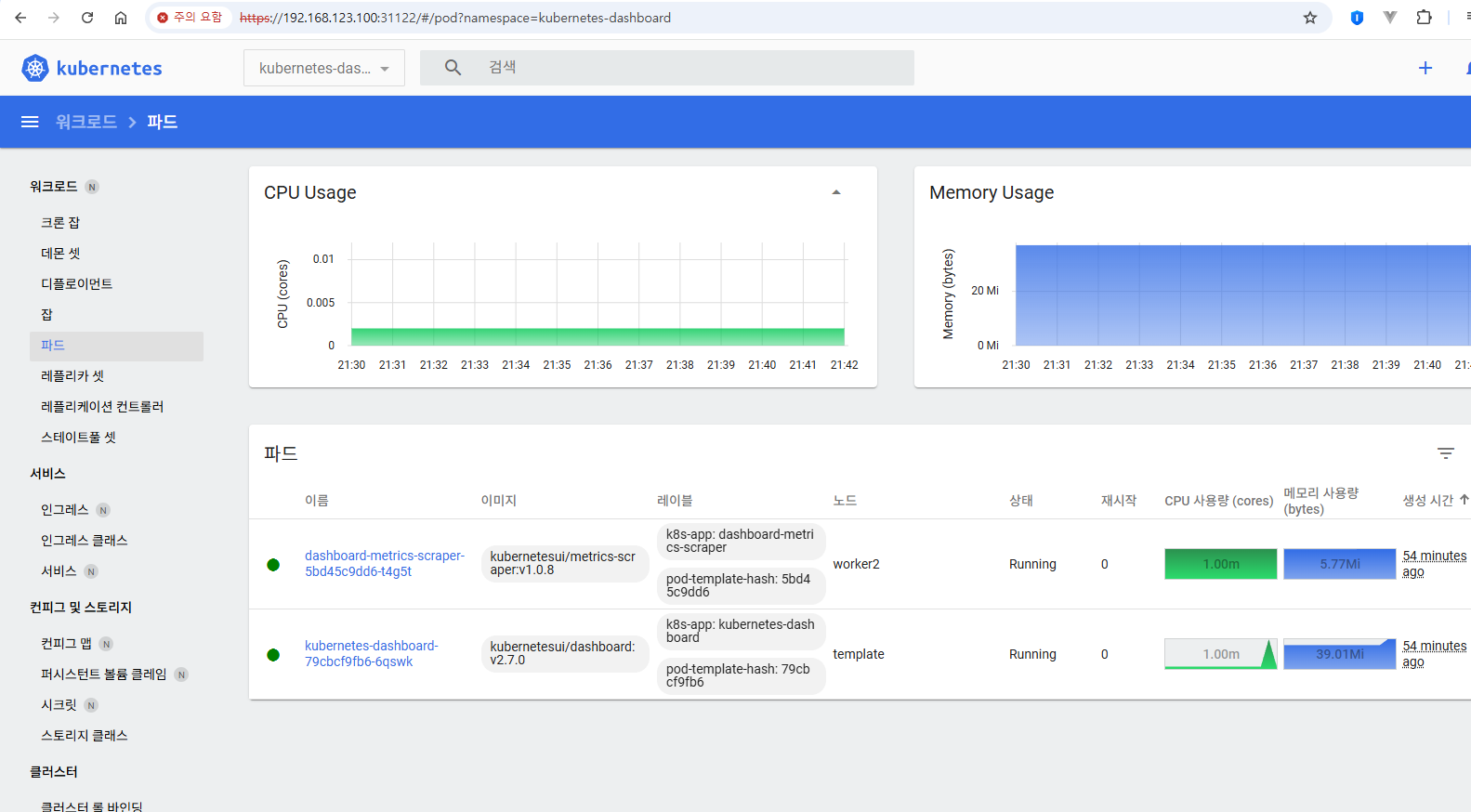
Task: Click k8s-app: dashboard-metrics-scraper label chip
Action: click(741, 542)
